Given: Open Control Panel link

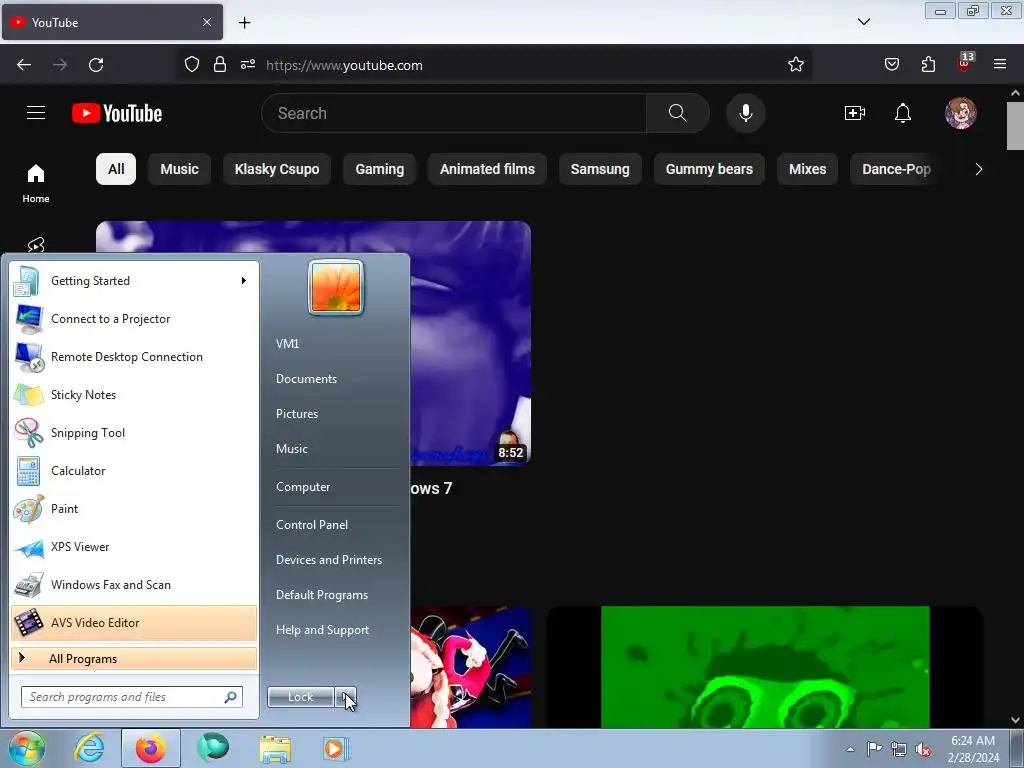Looking at the screenshot, I should pos(312,524).
